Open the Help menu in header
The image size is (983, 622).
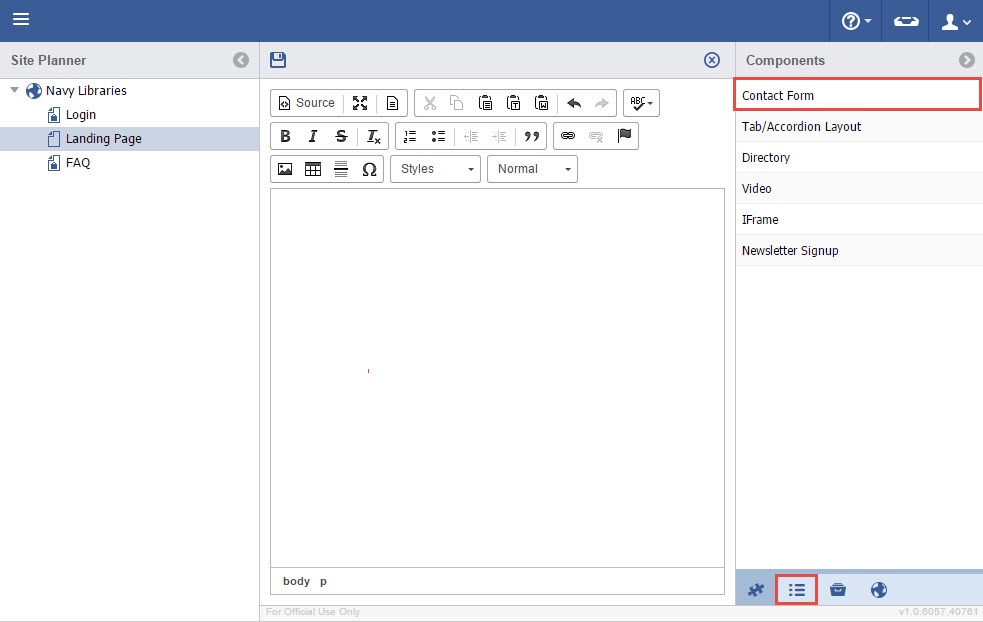(x=856, y=21)
